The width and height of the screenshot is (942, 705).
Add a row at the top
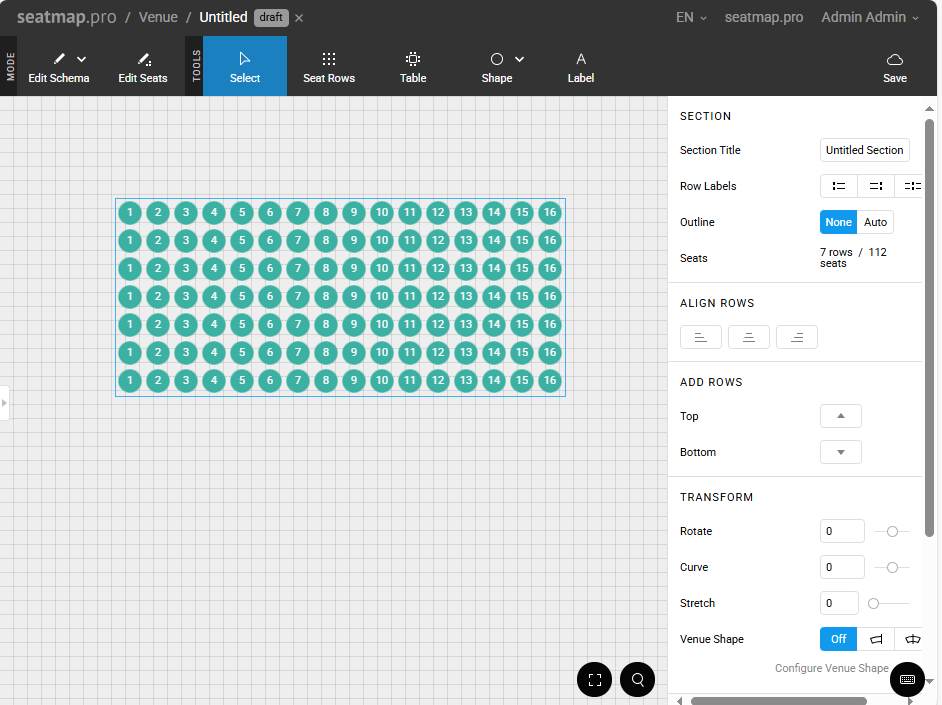[x=841, y=416]
